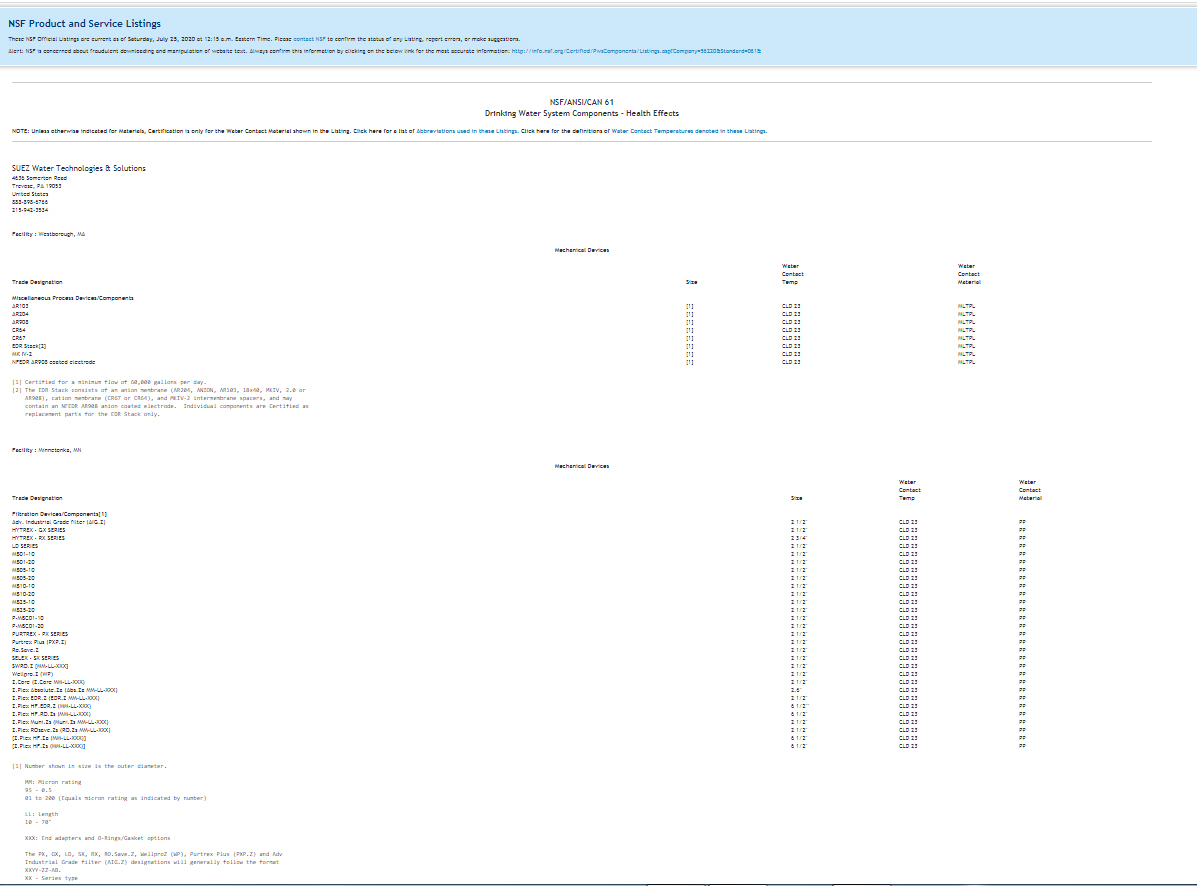Click the 'NSF Product and Service Listings' heading
Viewport: 1197px width, 886px height.
[84, 24]
